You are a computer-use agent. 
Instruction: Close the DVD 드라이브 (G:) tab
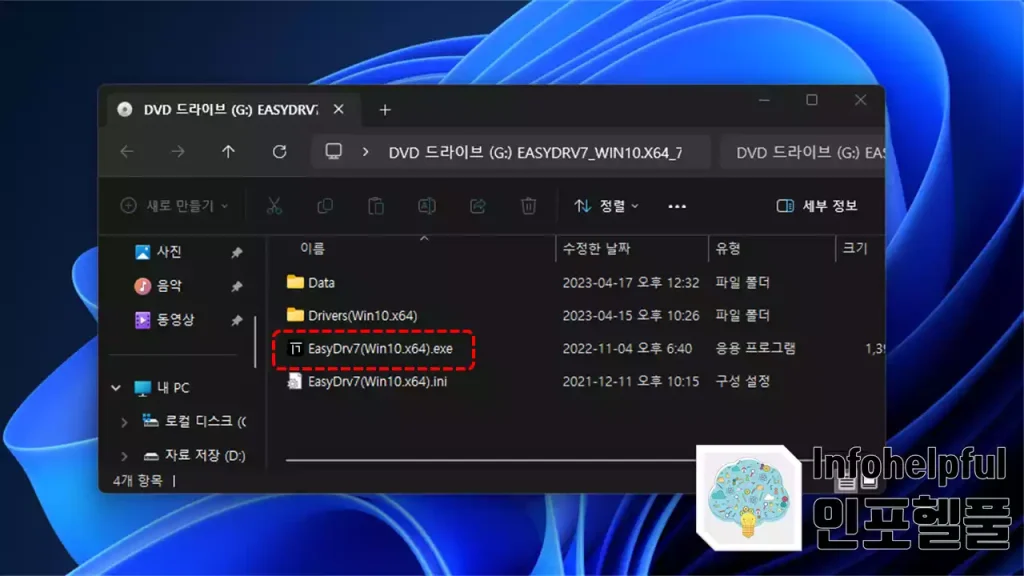[x=338, y=109]
